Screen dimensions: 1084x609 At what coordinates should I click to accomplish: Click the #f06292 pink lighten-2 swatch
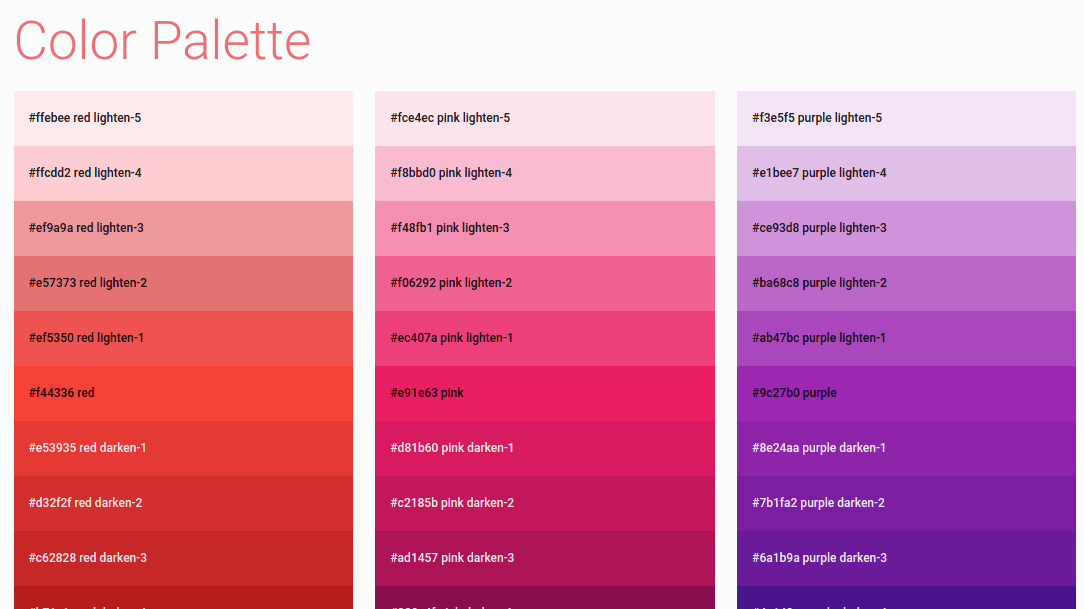pos(545,283)
